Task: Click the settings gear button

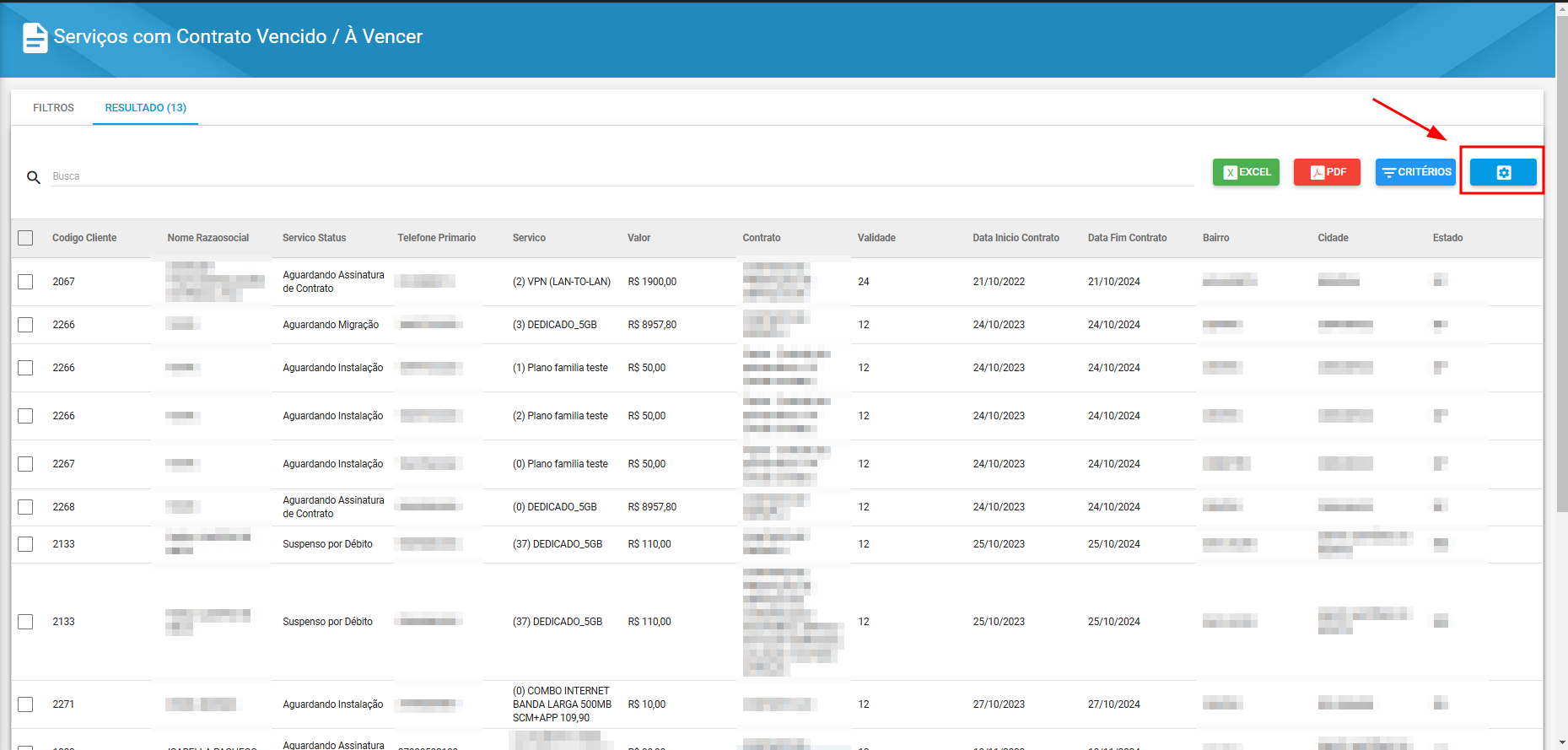Action: pyautogui.click(x=1503, y=172)
